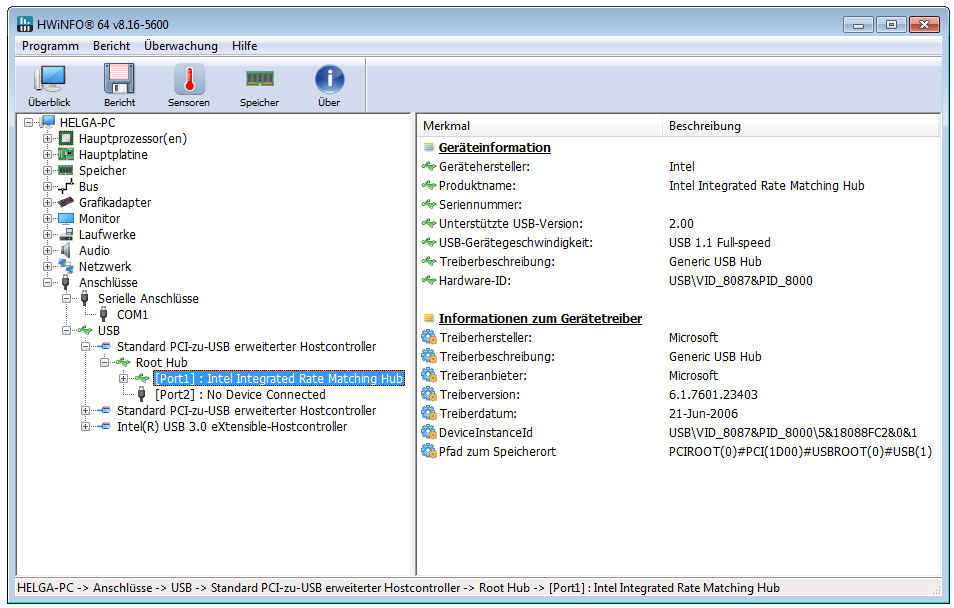This screenshot has height=608, width=954.
Task: Expand Intel(R) USB 3.0 eXtensible-Hostcontroller node
Action: click(85, 427)
